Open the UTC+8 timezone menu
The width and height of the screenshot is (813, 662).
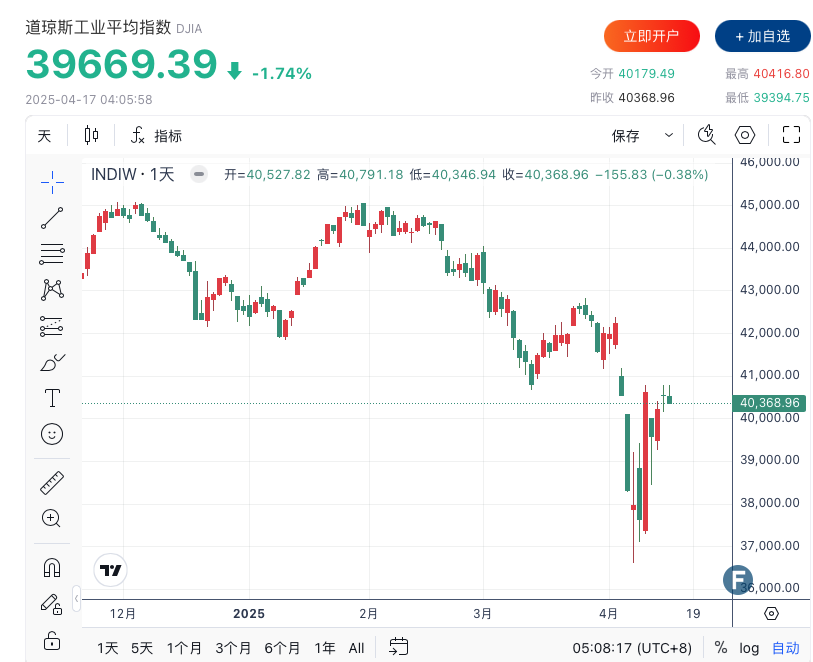click(632, 648)
